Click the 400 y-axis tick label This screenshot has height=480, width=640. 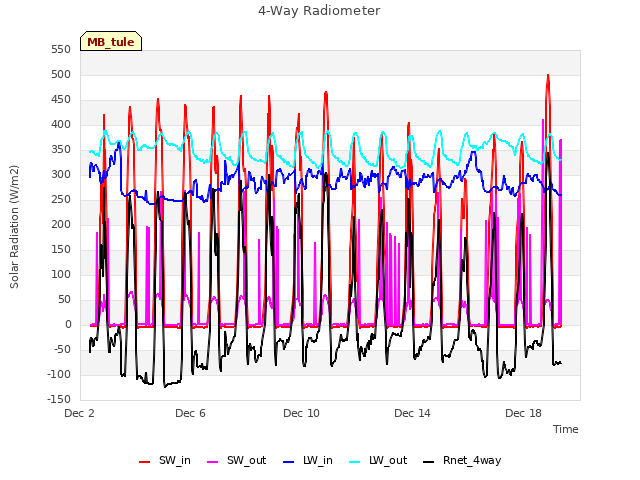[x=61, y=124]
